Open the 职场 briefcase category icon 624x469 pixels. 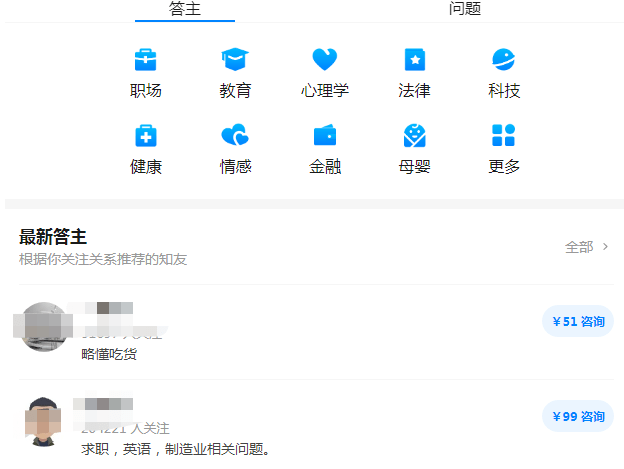click(x=145, y=60)
